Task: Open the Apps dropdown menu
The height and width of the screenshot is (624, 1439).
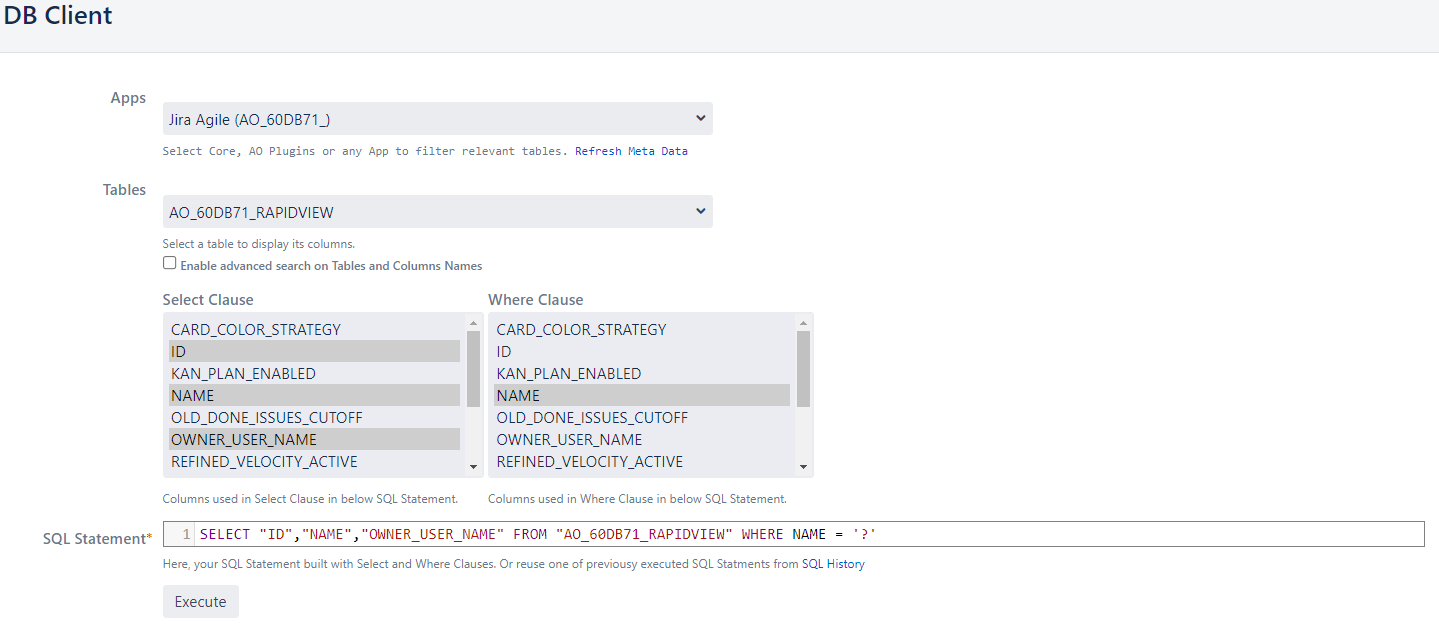Action: 437,119
